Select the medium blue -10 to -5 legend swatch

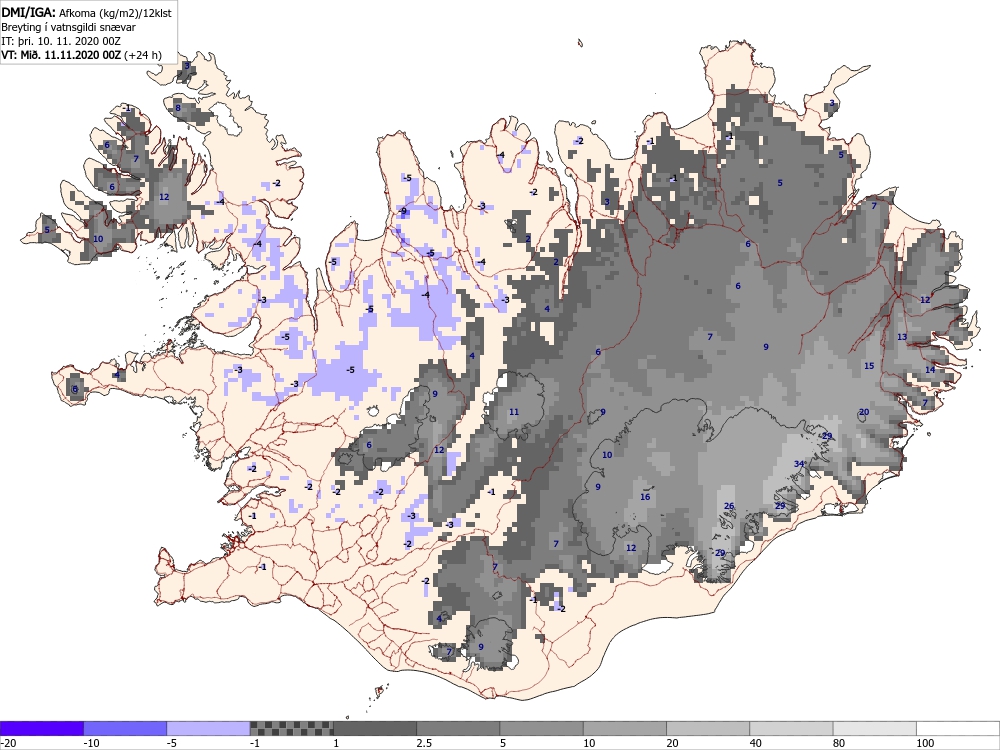pyautogui.click(x=125, y=728)
